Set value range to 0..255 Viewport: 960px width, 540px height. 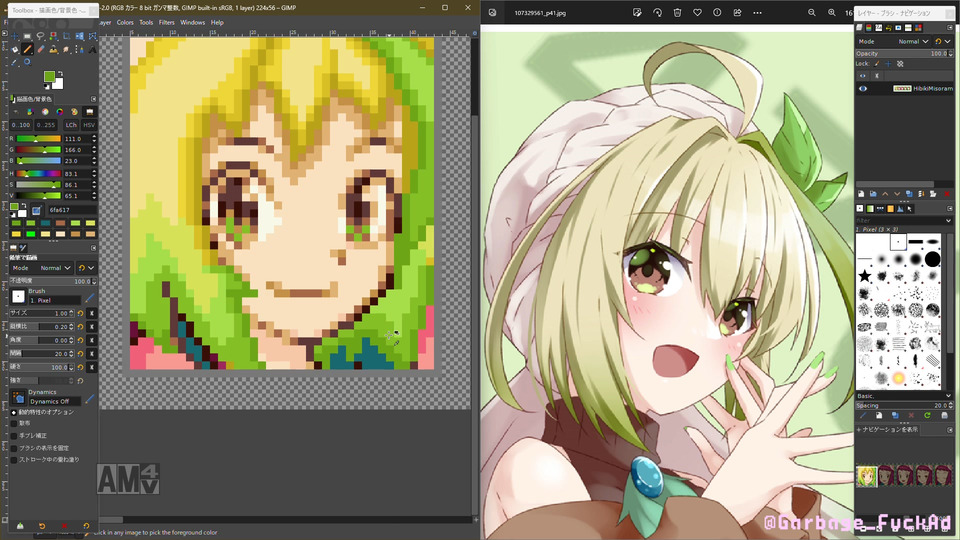[46, 125]
